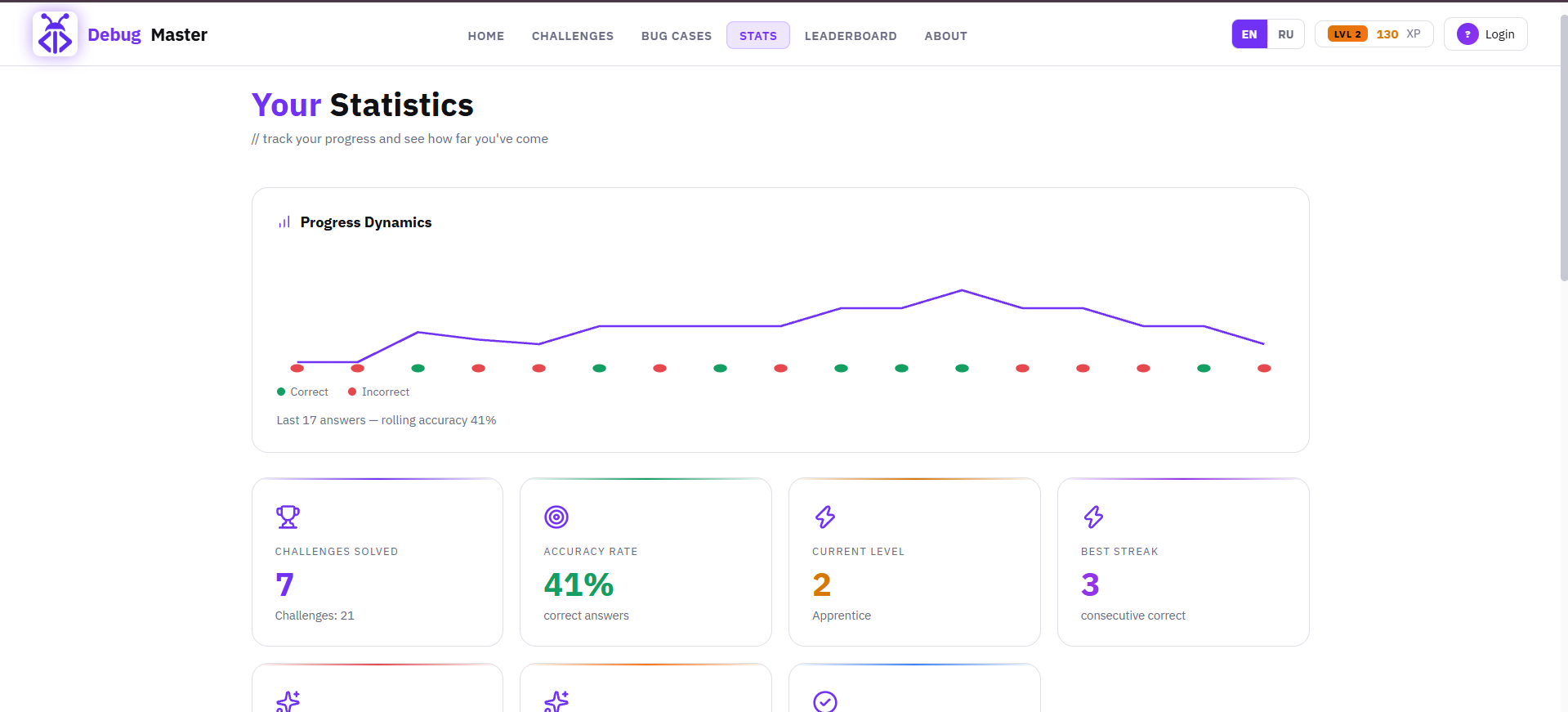1568x712 pixels.
Task: Open the About page
Action: pyautogui.click(x=946, y=36)
